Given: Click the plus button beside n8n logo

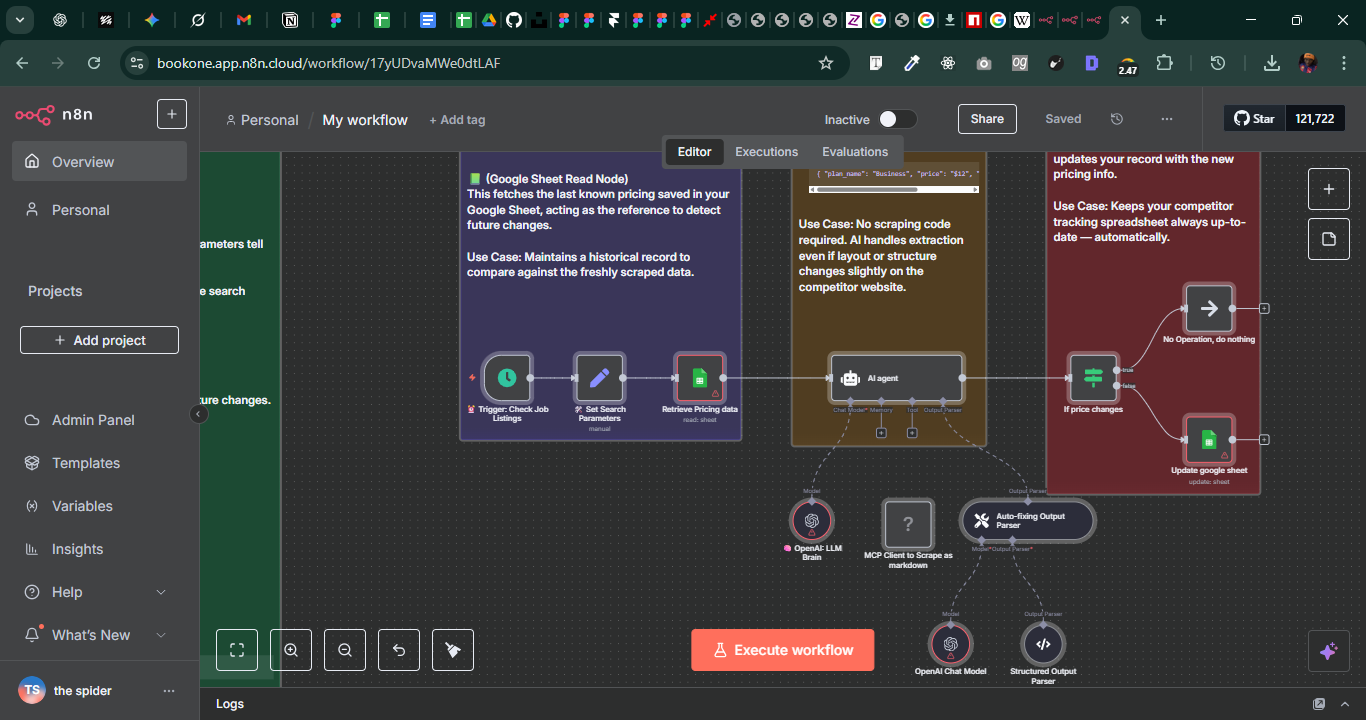Looking at the screenshot, I should [x=172, y=114].
